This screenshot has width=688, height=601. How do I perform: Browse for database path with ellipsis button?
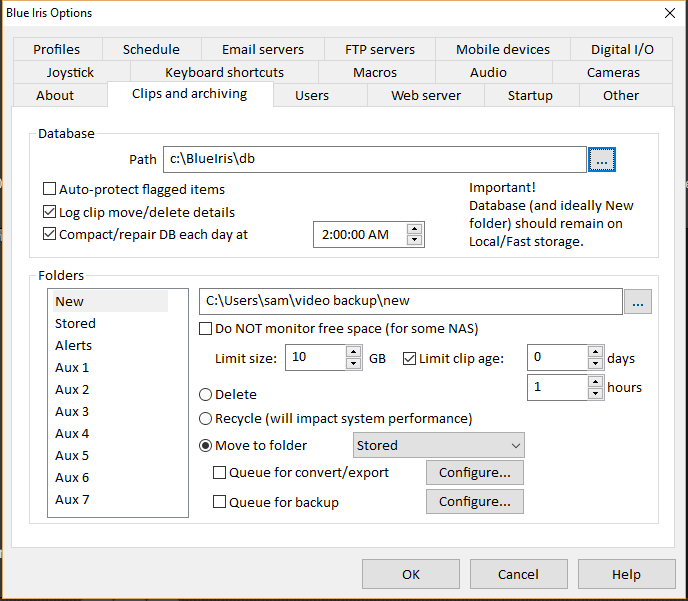[602, 160]
